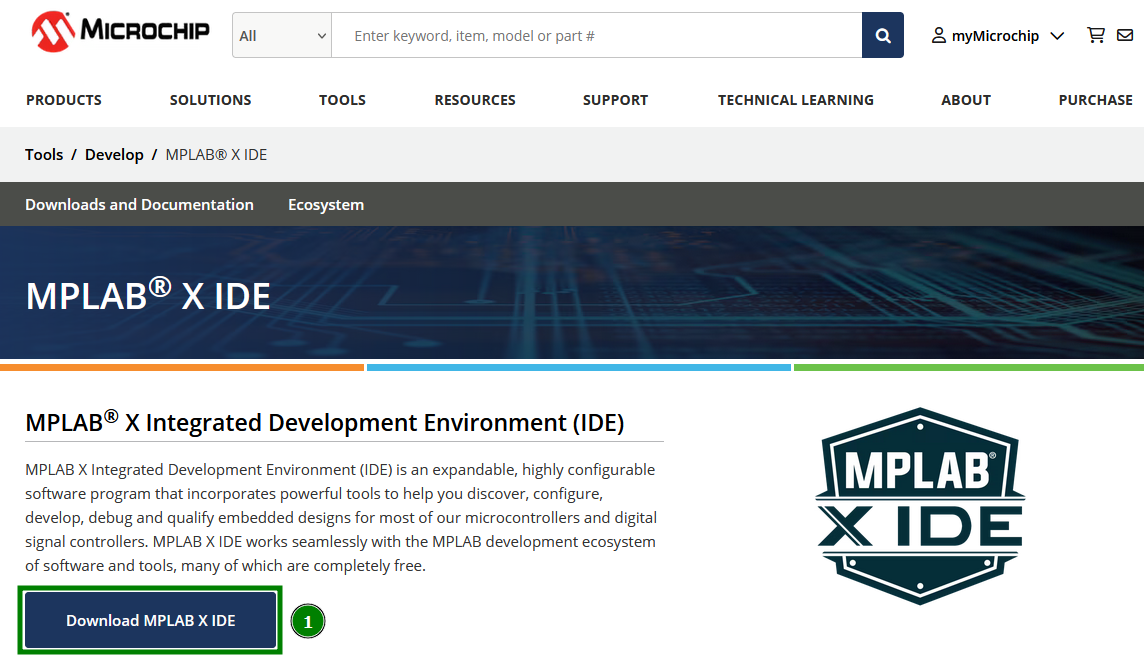This screenshot has height=663, width=1144.
Task: Open the ABOUT menu
Action: (966, 100)
